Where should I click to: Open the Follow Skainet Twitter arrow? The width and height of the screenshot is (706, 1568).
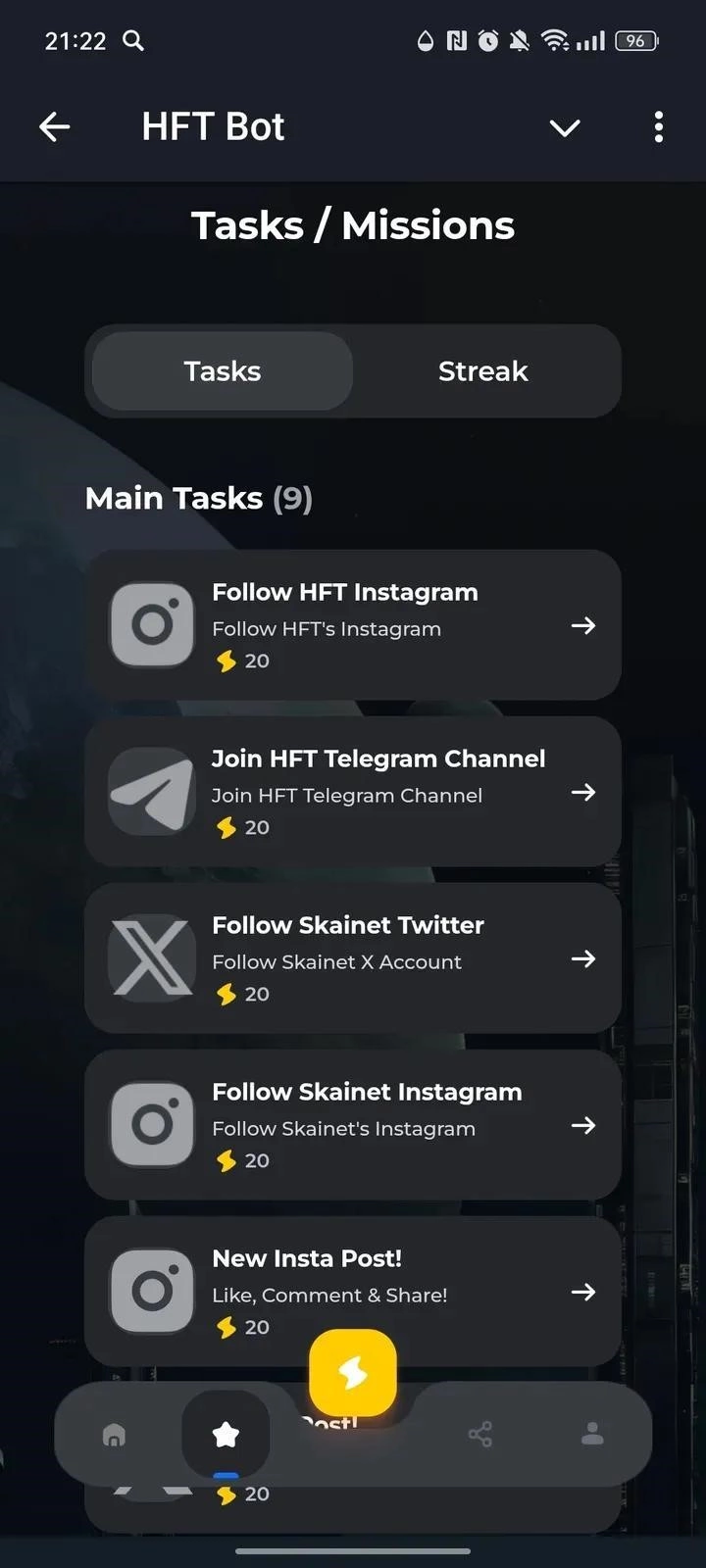[583, 958]
